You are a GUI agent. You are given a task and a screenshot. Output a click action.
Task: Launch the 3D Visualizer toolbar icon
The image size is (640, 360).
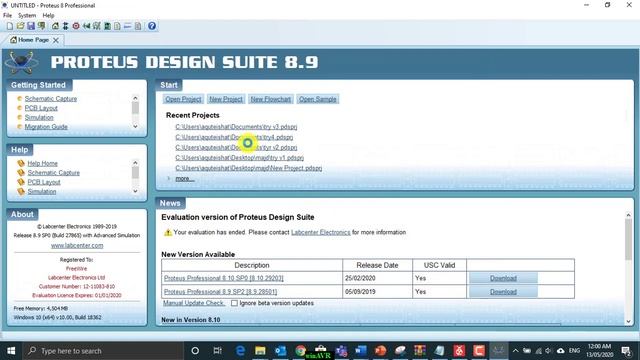tap(87, 26)
